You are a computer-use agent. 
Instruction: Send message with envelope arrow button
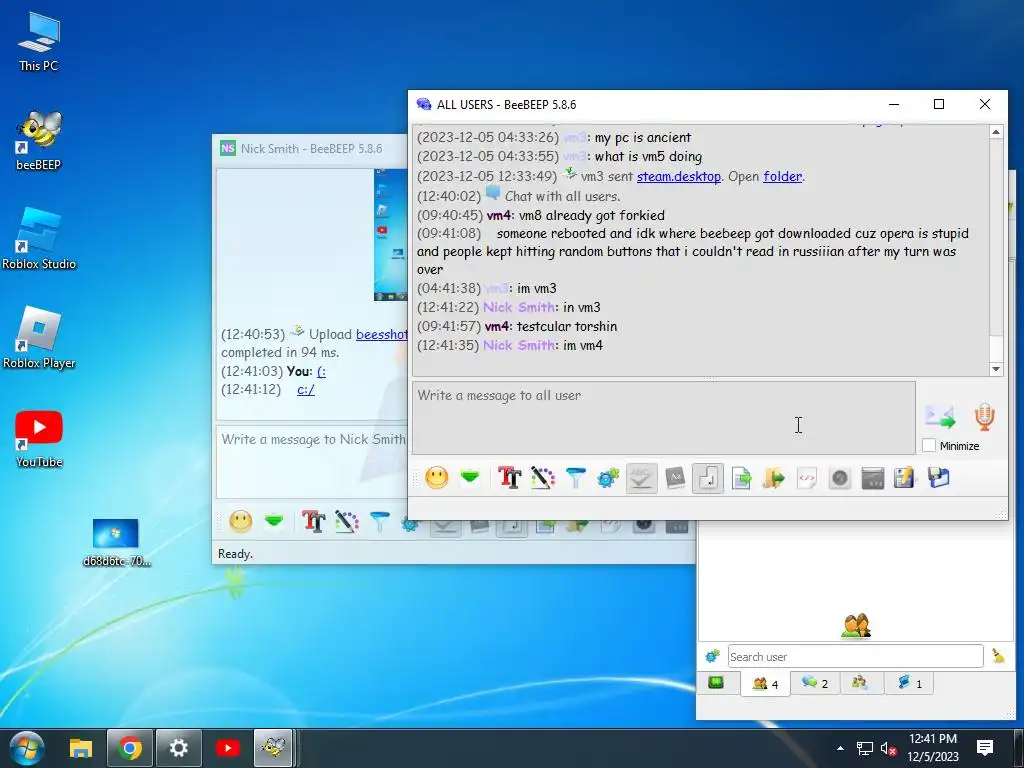click(x=940, y=417)
